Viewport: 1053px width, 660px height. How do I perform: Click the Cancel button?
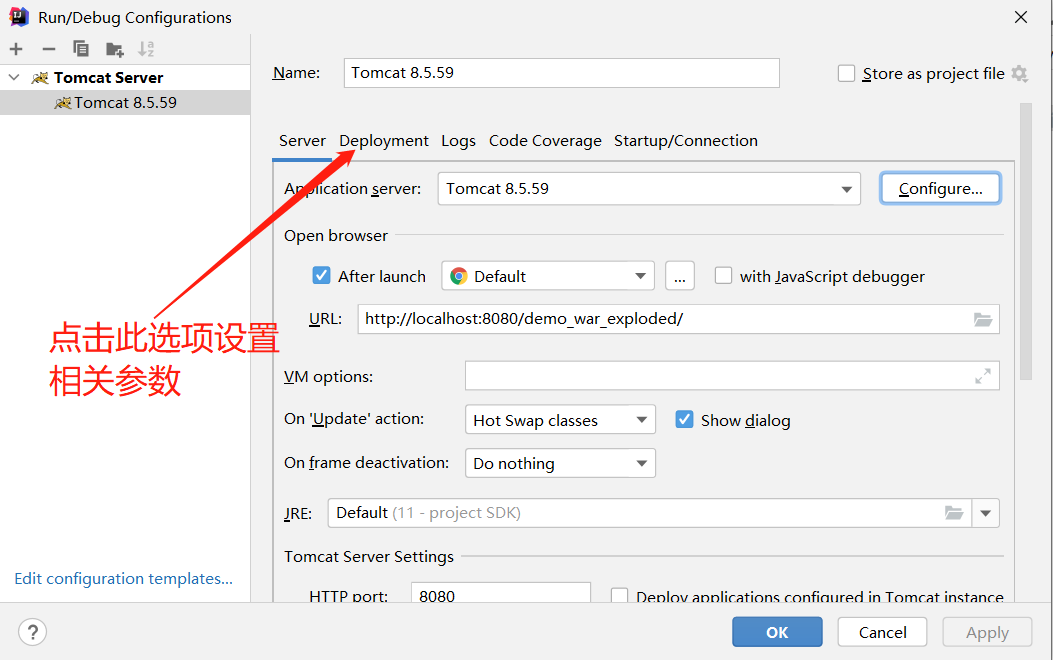[x=882, y=632]
